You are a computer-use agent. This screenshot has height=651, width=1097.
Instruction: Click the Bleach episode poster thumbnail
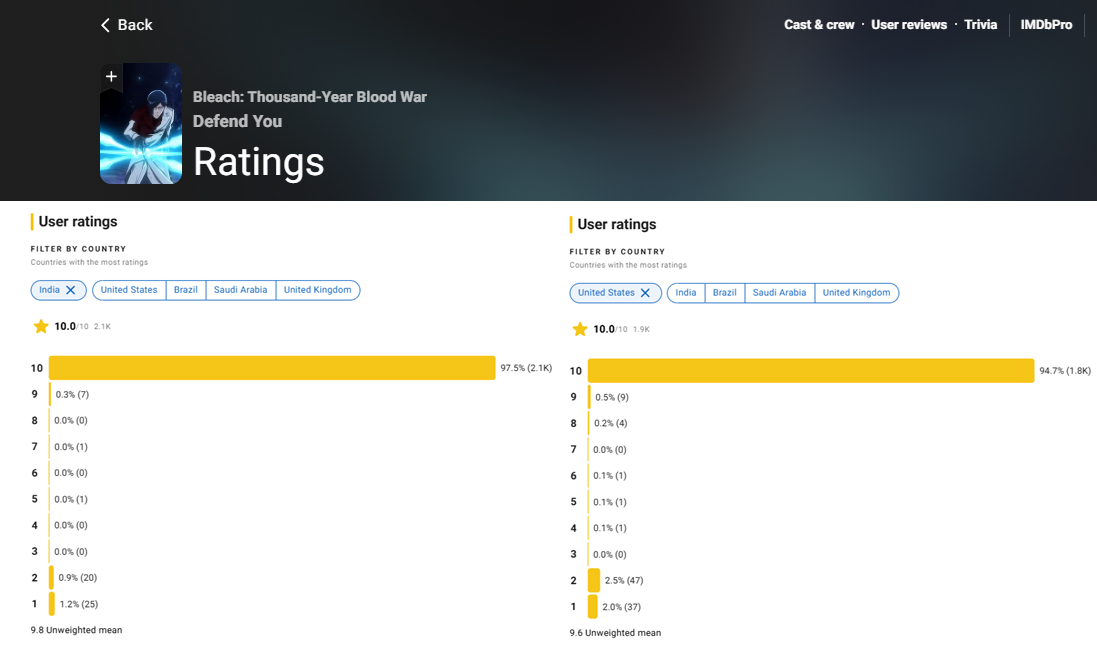141,124
